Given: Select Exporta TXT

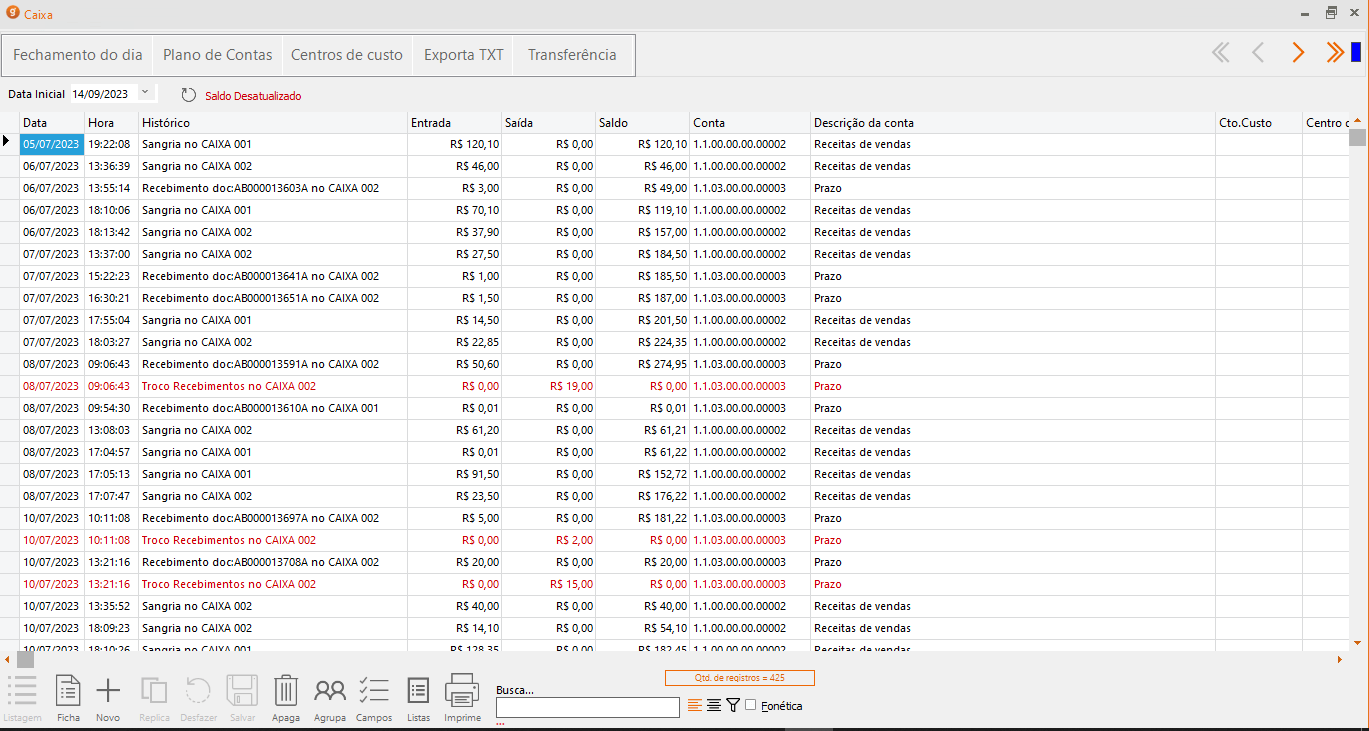Looking at the screenshot, I should pos(463,55).
